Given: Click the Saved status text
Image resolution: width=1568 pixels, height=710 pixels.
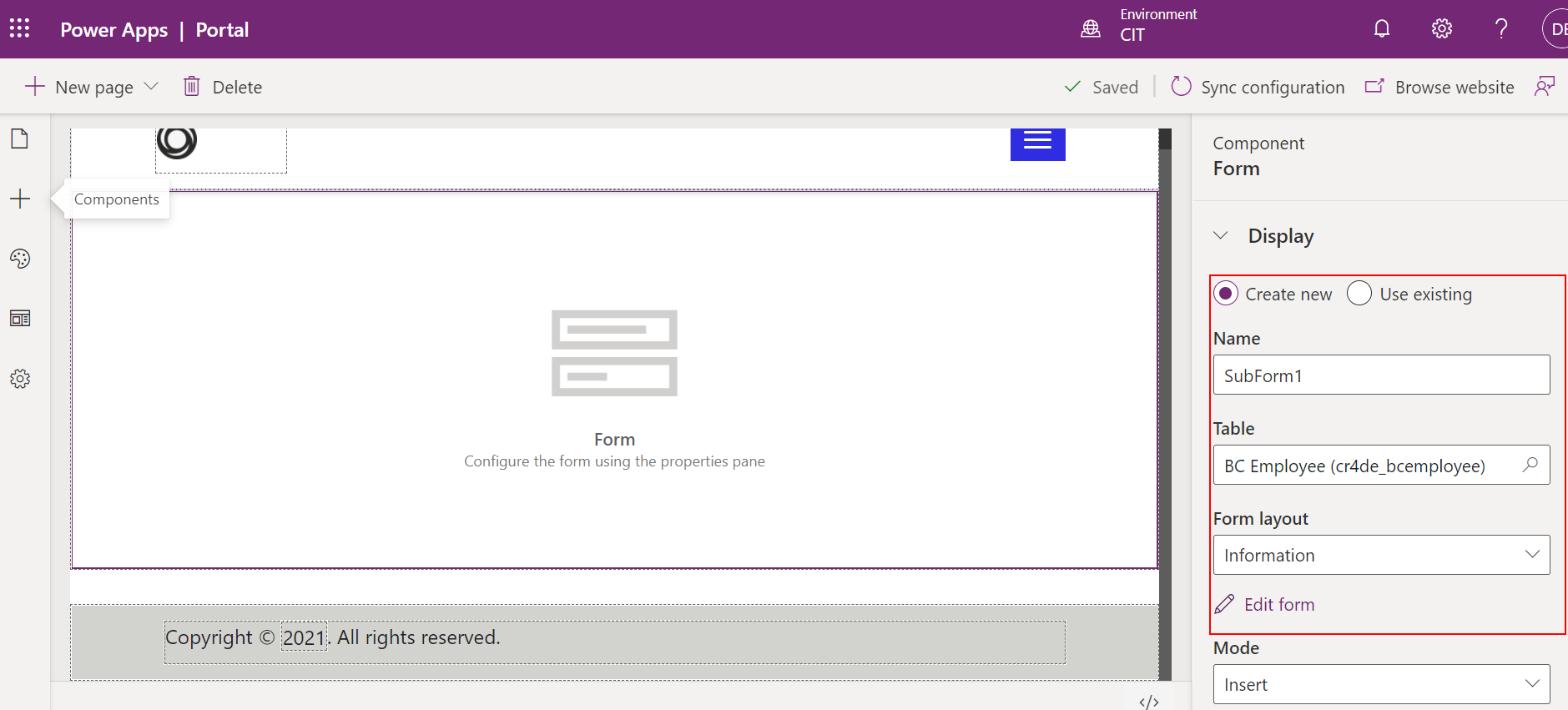Looking at the screenshot, I should pos(1115,87).
